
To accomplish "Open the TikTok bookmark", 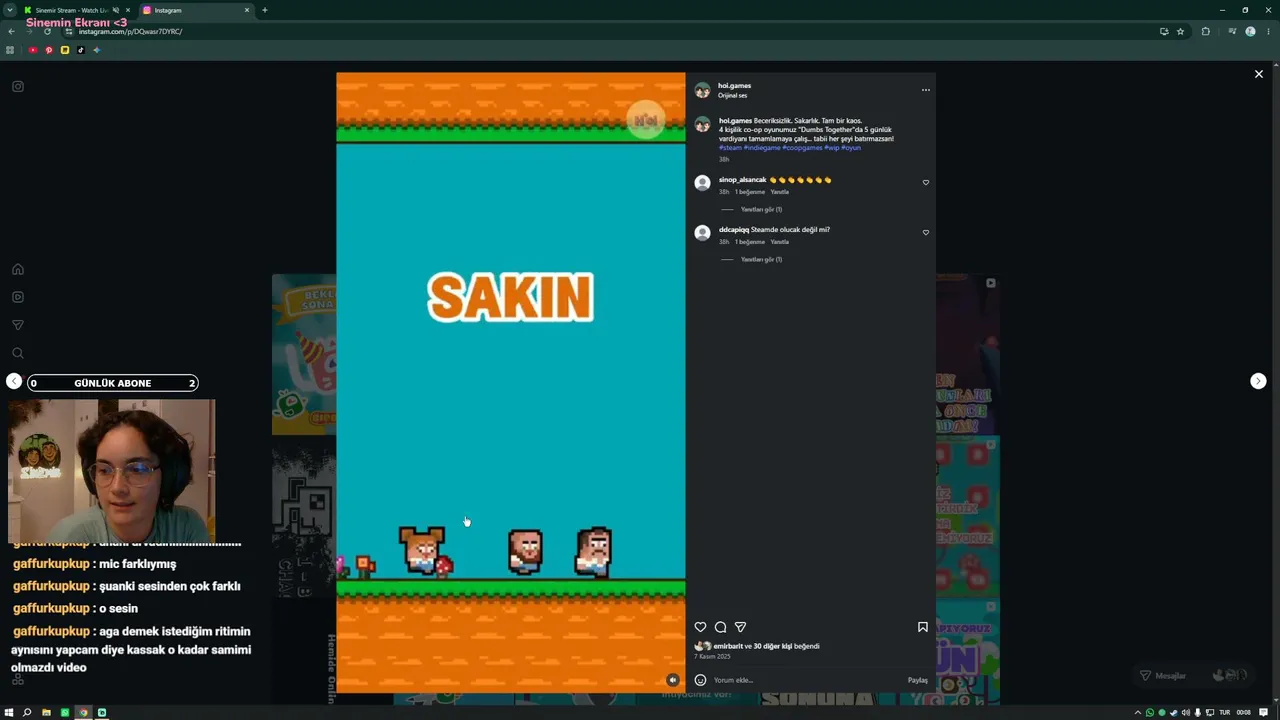I will (81, 50).
